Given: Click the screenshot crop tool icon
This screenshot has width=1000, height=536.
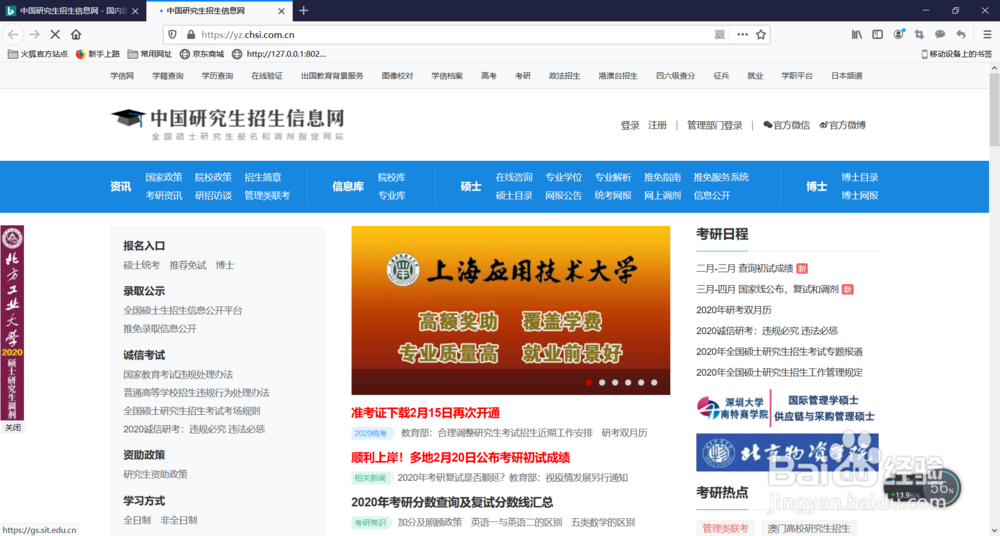Looking at the screenshot, I should pyautogui.click(x=919, y=34).
